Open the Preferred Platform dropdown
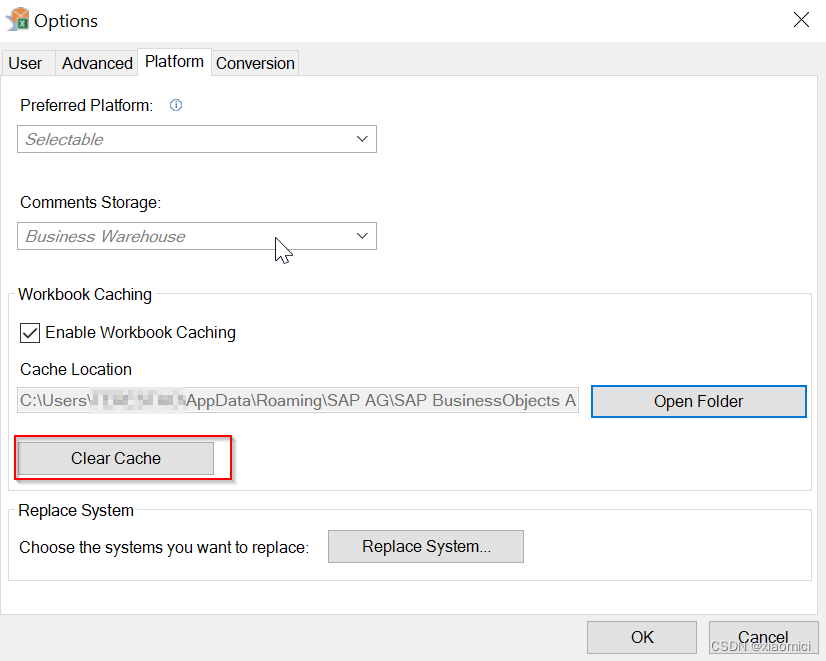826x661 pixels. [x=196, y=139]
